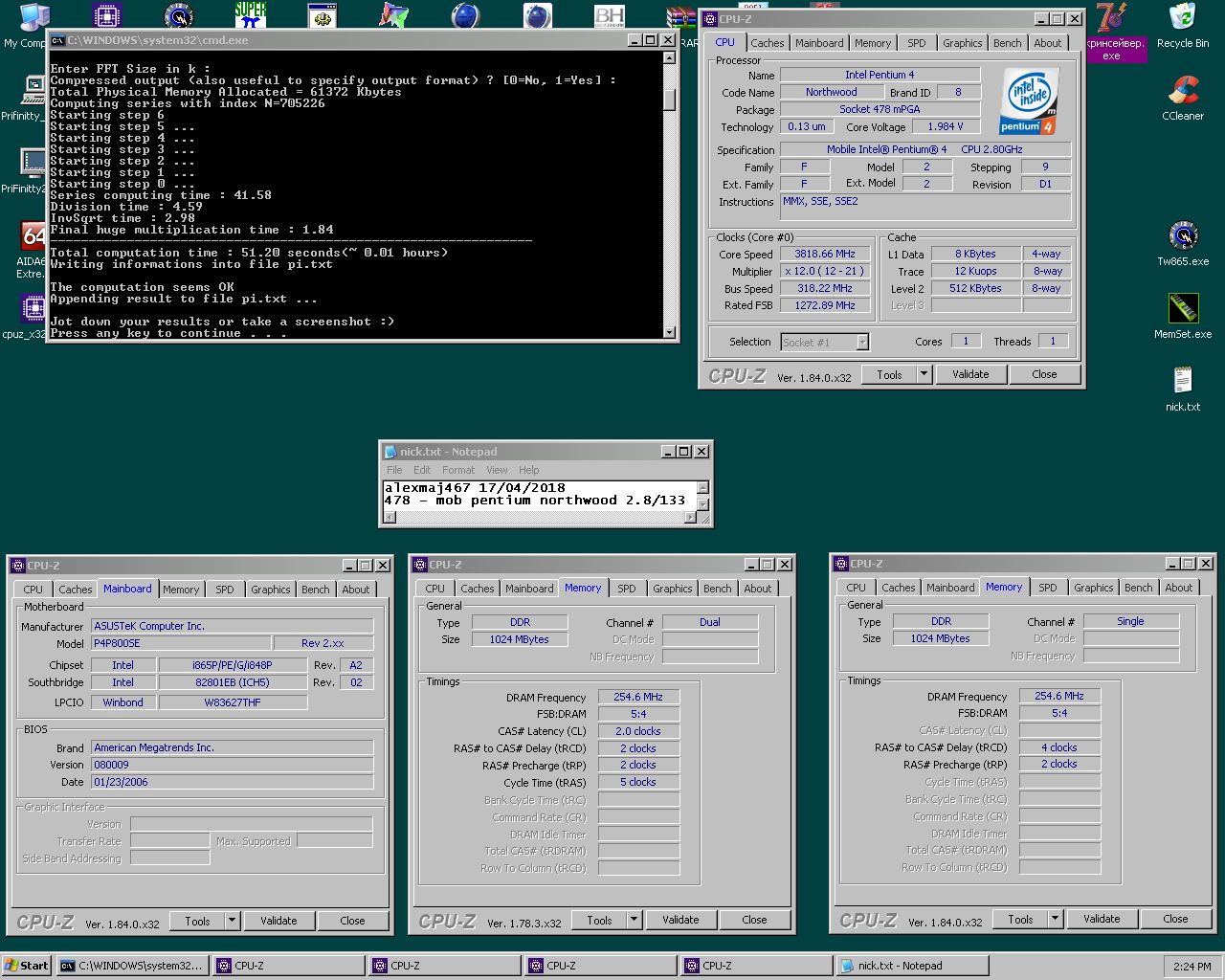Open the WinRAR desktop icon

pos(681,19)
